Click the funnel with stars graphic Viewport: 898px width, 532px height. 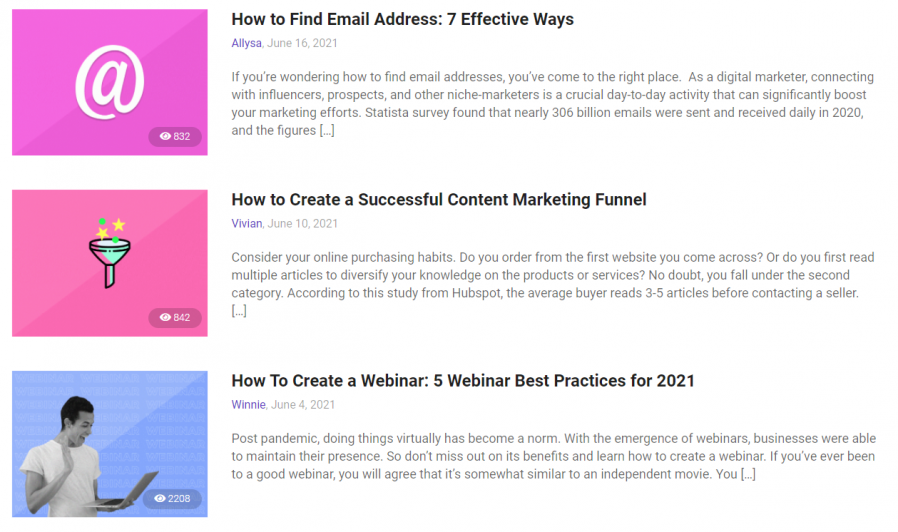click(x=109, y=253)
